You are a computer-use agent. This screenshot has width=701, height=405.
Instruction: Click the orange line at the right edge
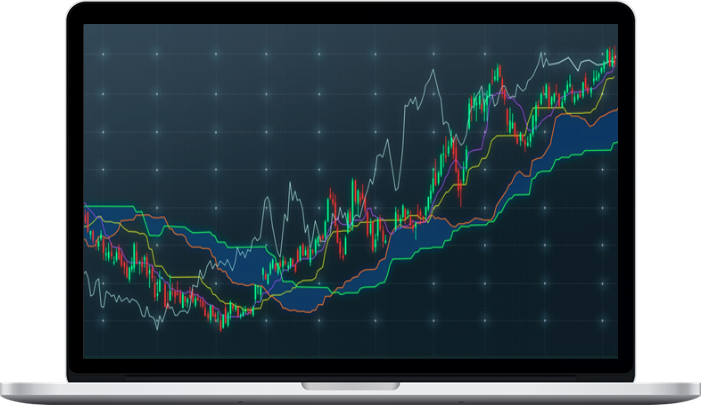[x=612, y=113]
